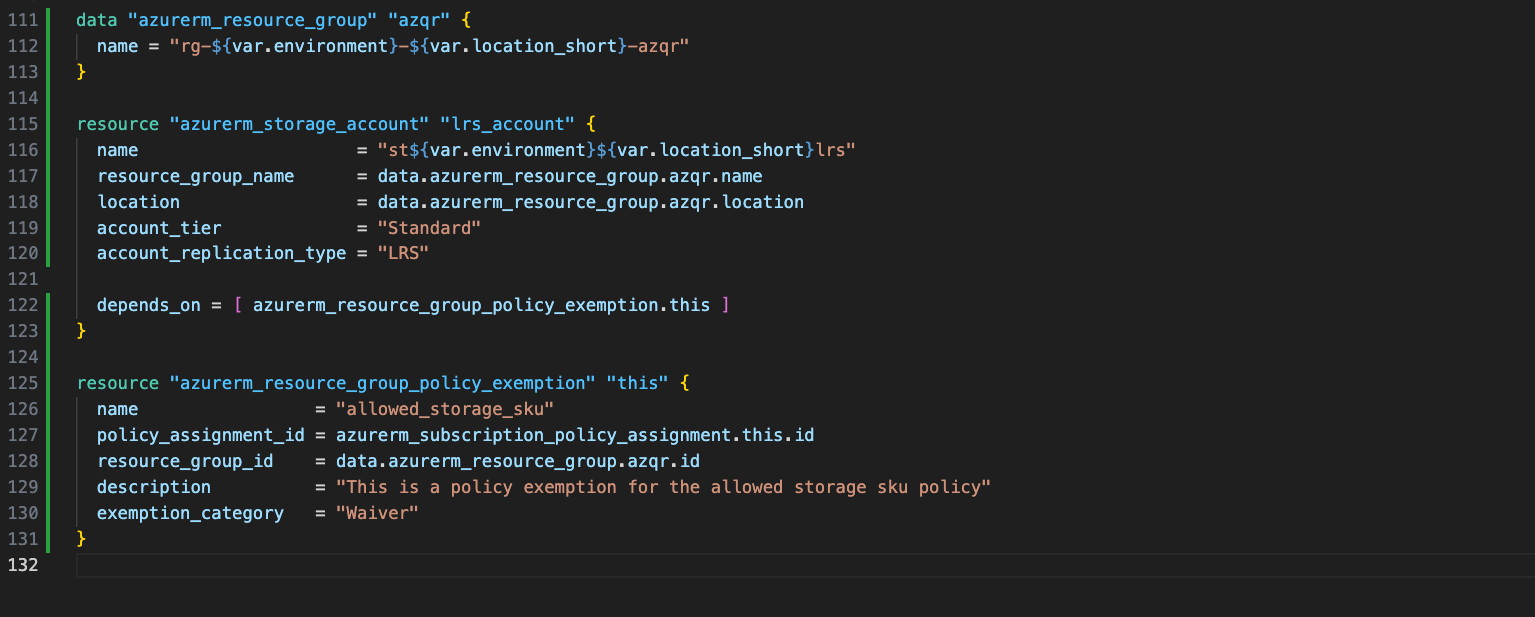Image resolution: width=1535 pixels, height=617 pixels.
Task: Click the data.azurerm_resource_group.azqr.location reference
Action: 588,201
